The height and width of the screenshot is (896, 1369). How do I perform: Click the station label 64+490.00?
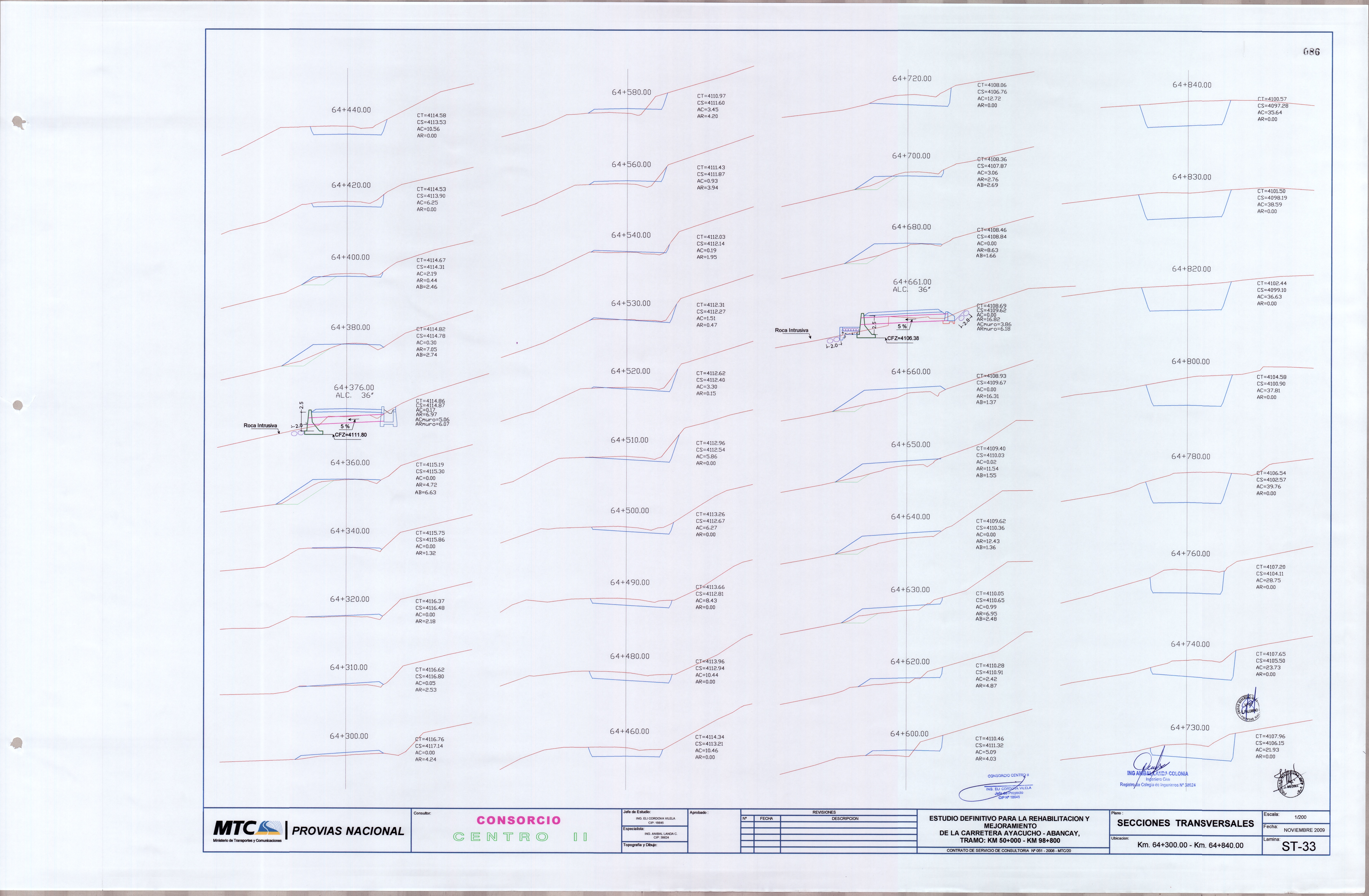click(630, 583)
